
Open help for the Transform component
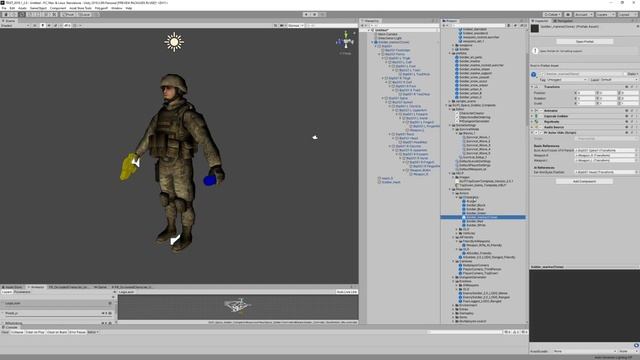point(627,87)
